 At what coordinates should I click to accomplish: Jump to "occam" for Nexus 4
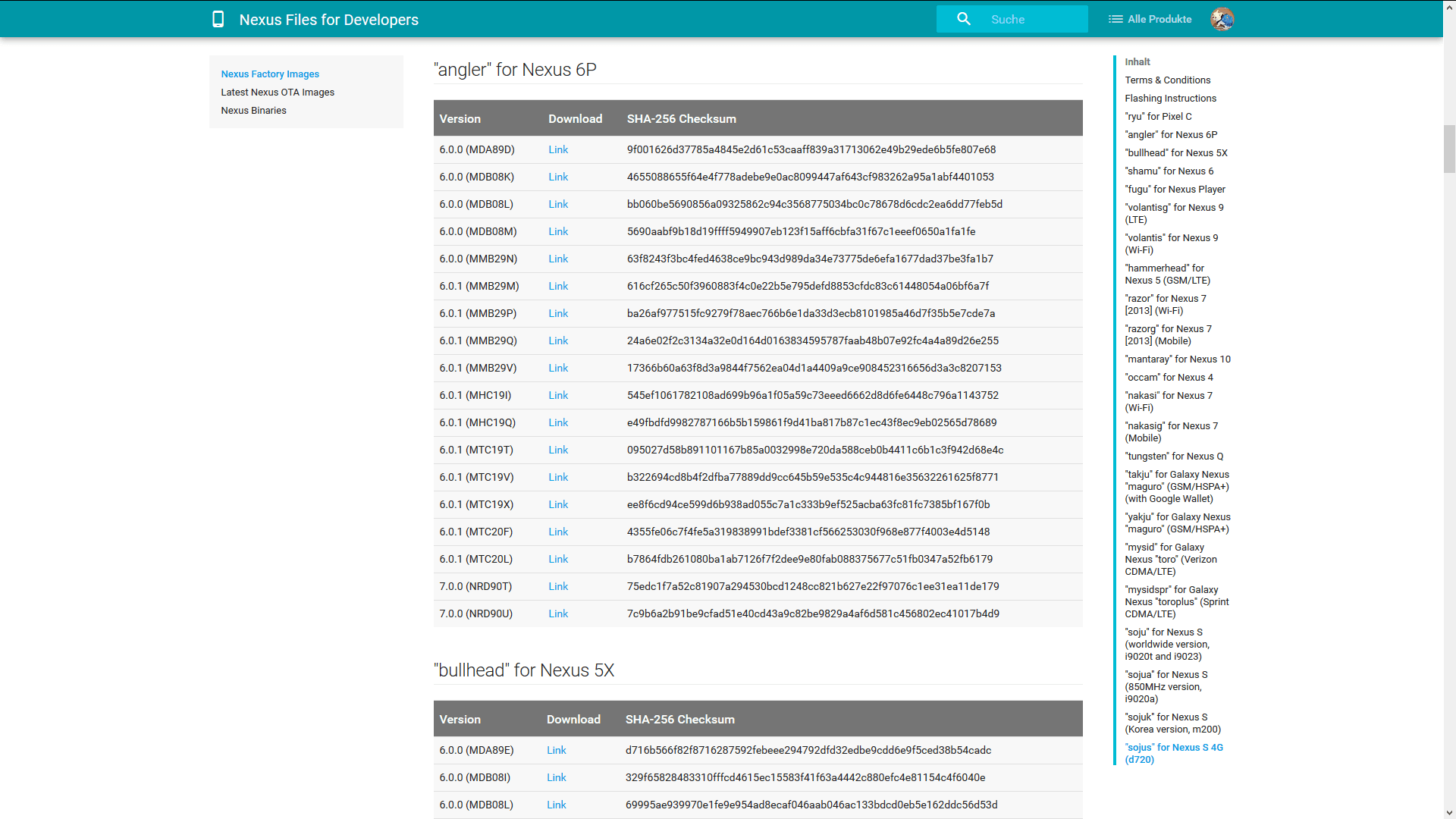coord(1169,378)
